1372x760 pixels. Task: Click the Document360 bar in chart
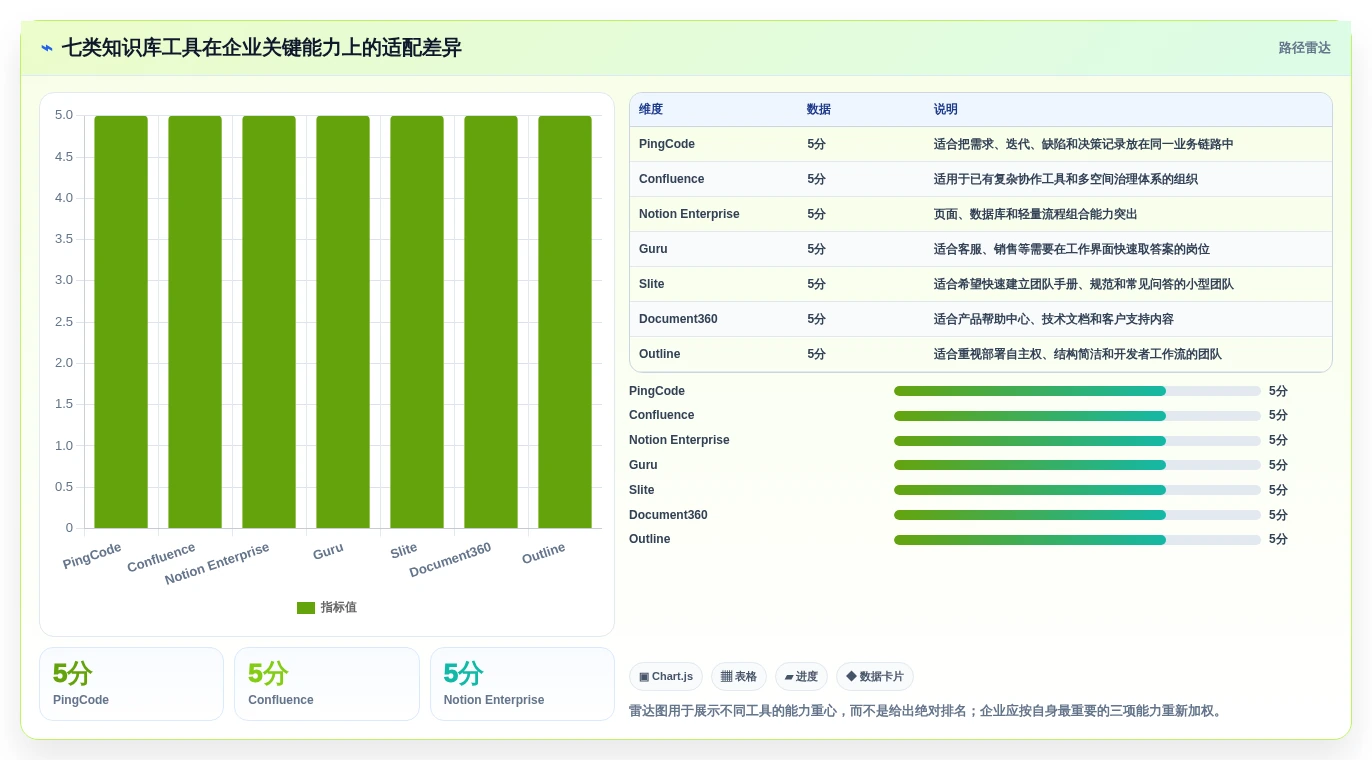pos(491,322)
